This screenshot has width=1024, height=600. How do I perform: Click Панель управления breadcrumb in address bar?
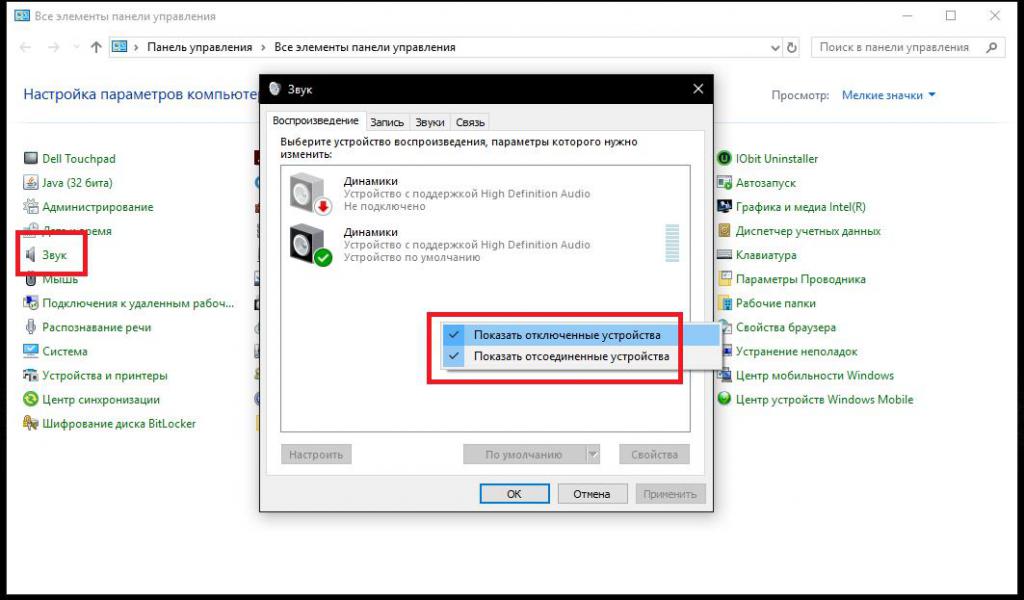point(200,47)
